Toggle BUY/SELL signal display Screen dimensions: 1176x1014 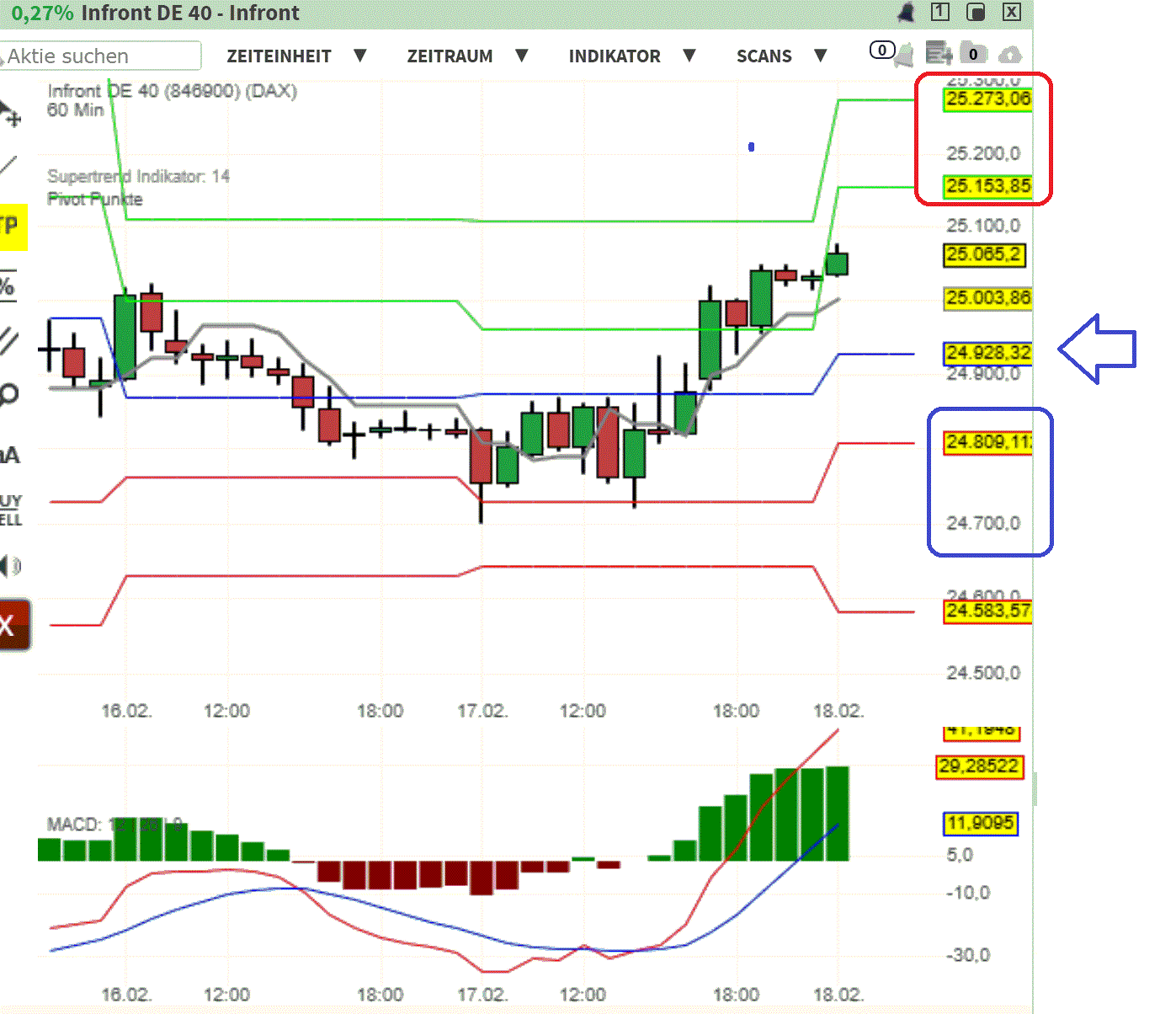(10, 510)
